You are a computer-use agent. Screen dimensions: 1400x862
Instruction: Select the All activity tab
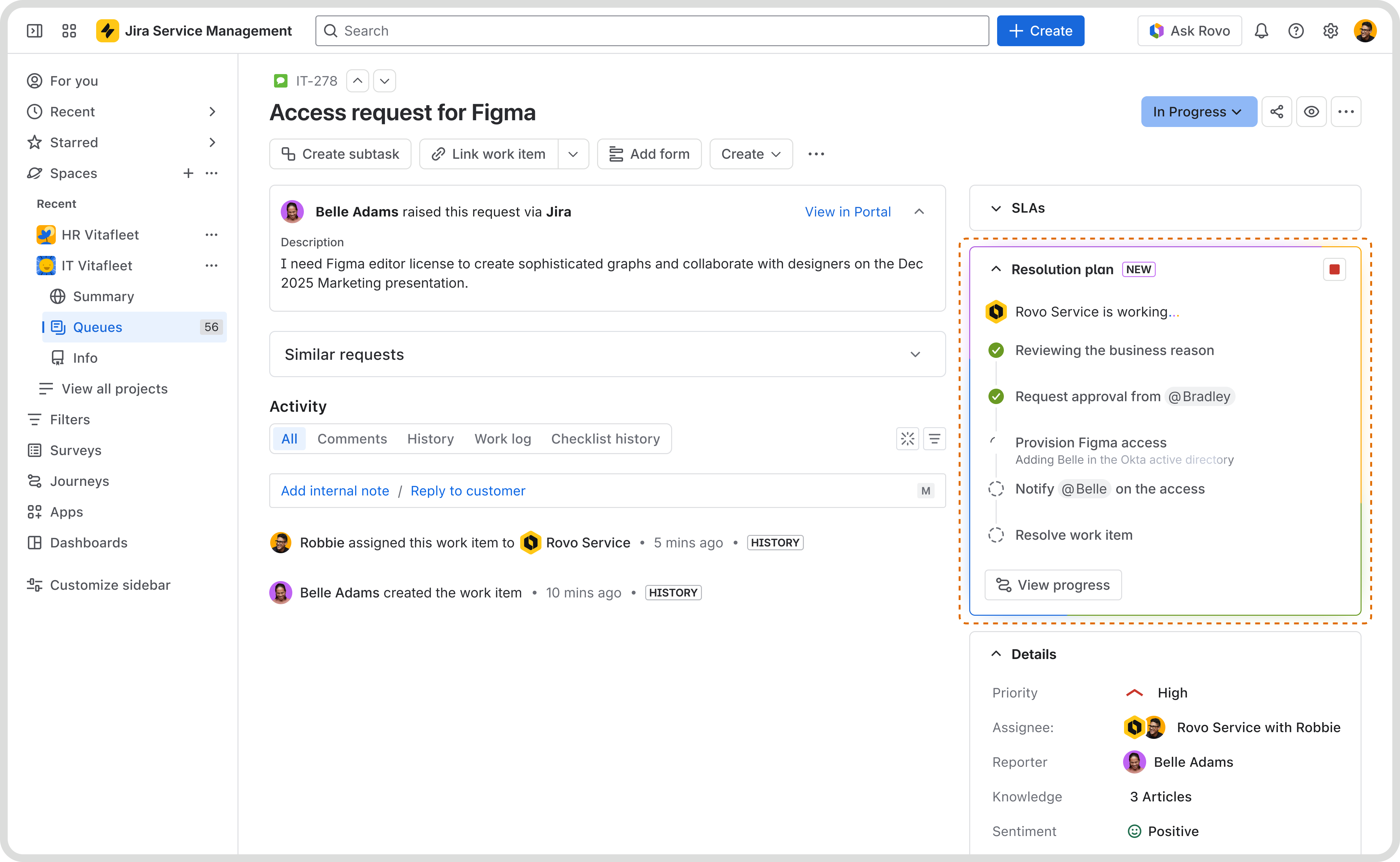289,439
